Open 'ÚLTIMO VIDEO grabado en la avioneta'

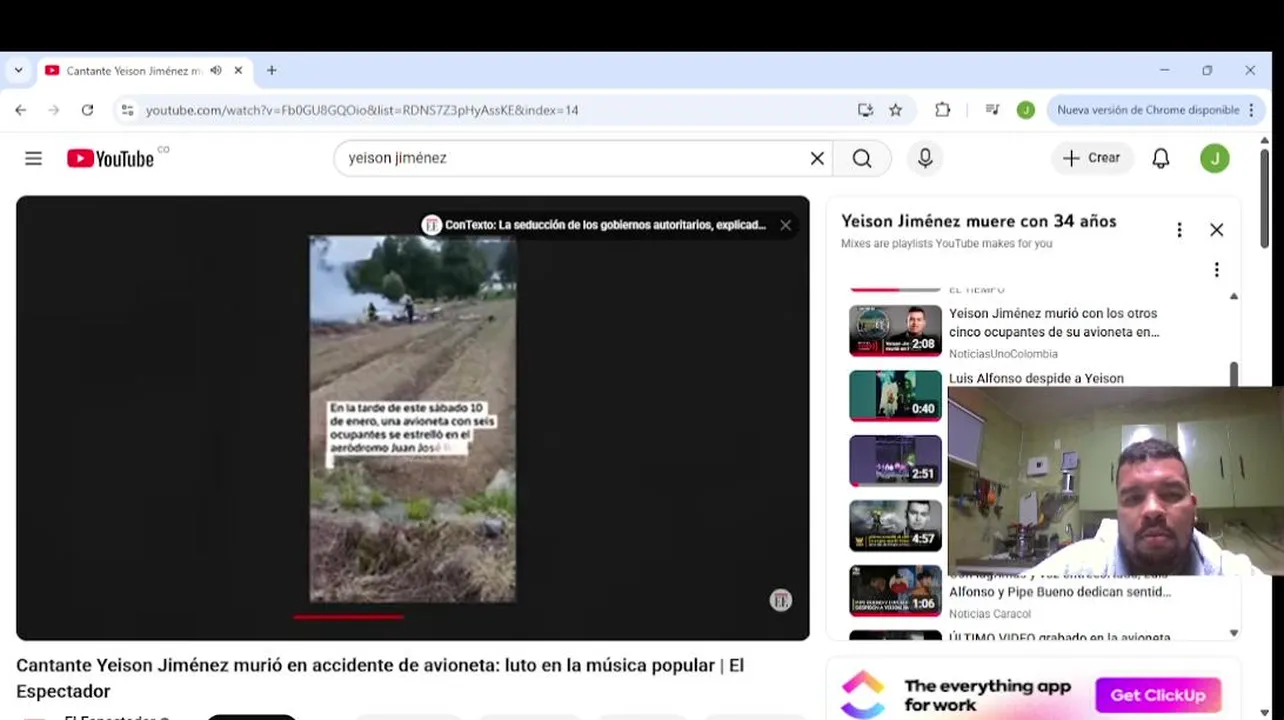tap(1060, 637)
